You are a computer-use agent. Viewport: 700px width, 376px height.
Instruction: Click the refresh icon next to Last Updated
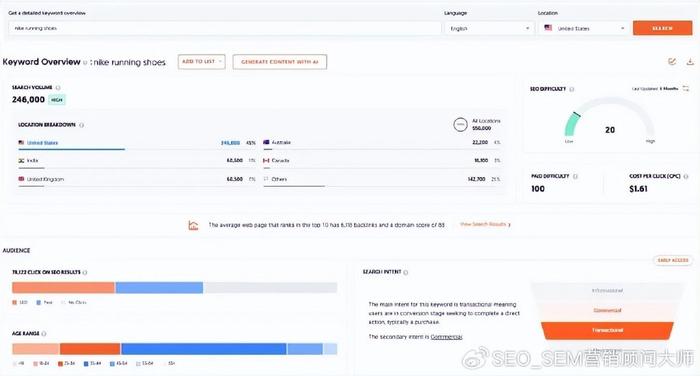pyautogui.click(x=686, y=89)
